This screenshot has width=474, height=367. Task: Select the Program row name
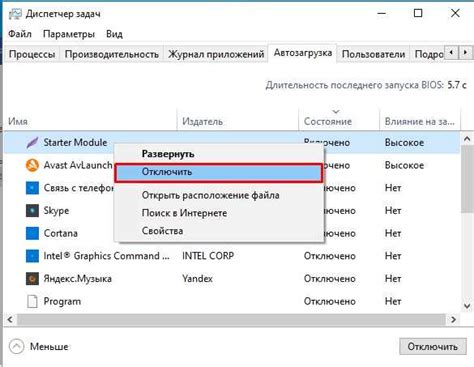coord(62,302)
